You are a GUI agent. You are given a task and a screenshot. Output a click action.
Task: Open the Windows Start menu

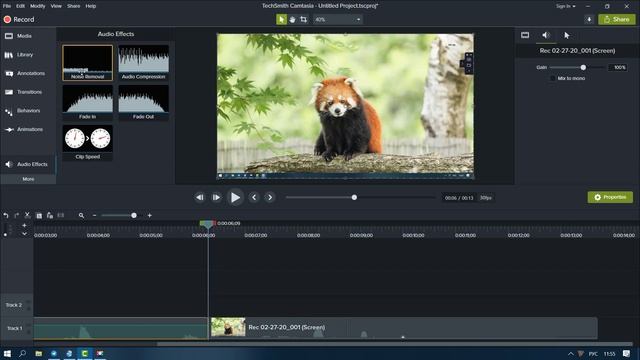[7, 353]
